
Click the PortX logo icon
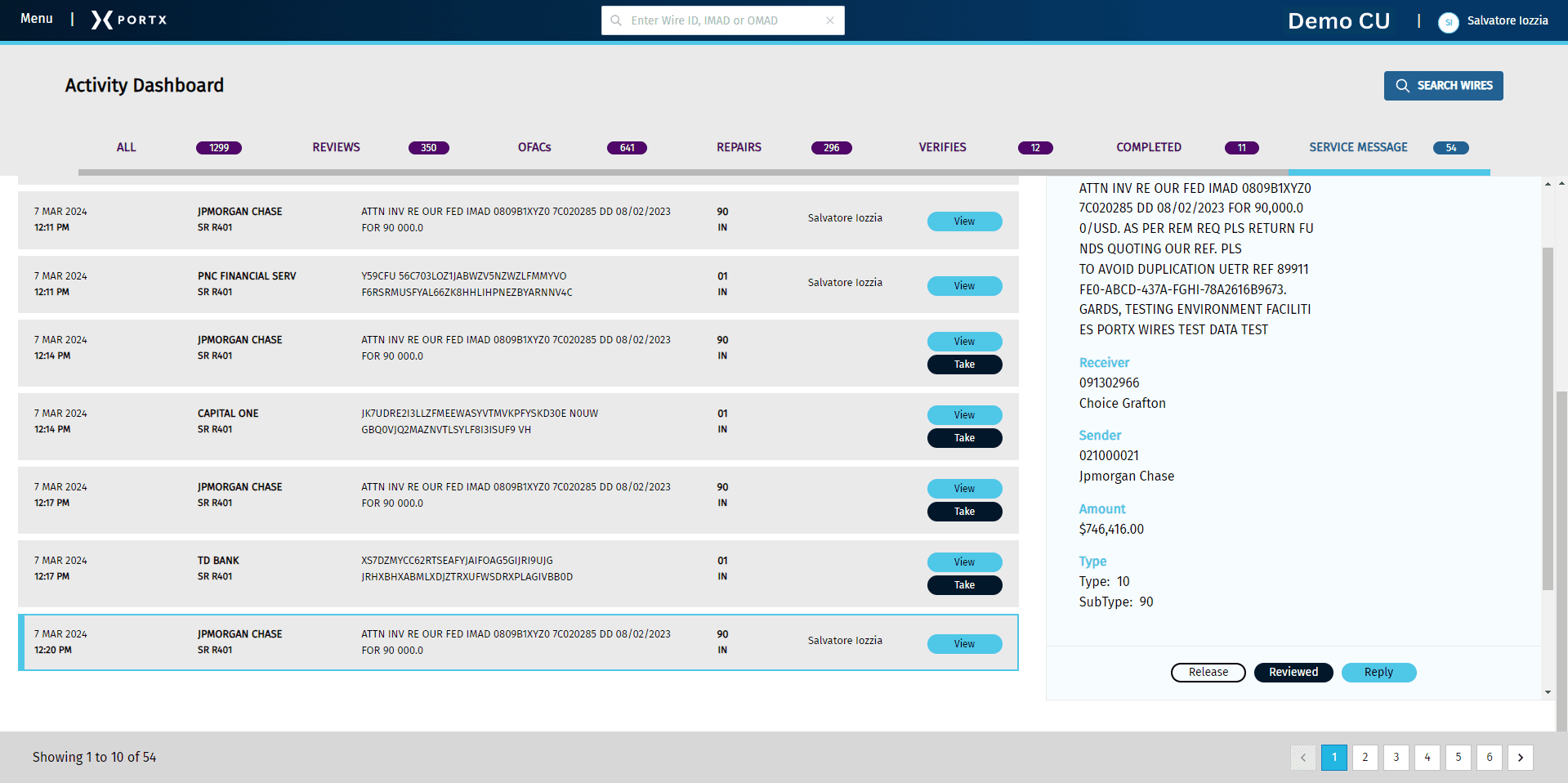tap(129, 20)
